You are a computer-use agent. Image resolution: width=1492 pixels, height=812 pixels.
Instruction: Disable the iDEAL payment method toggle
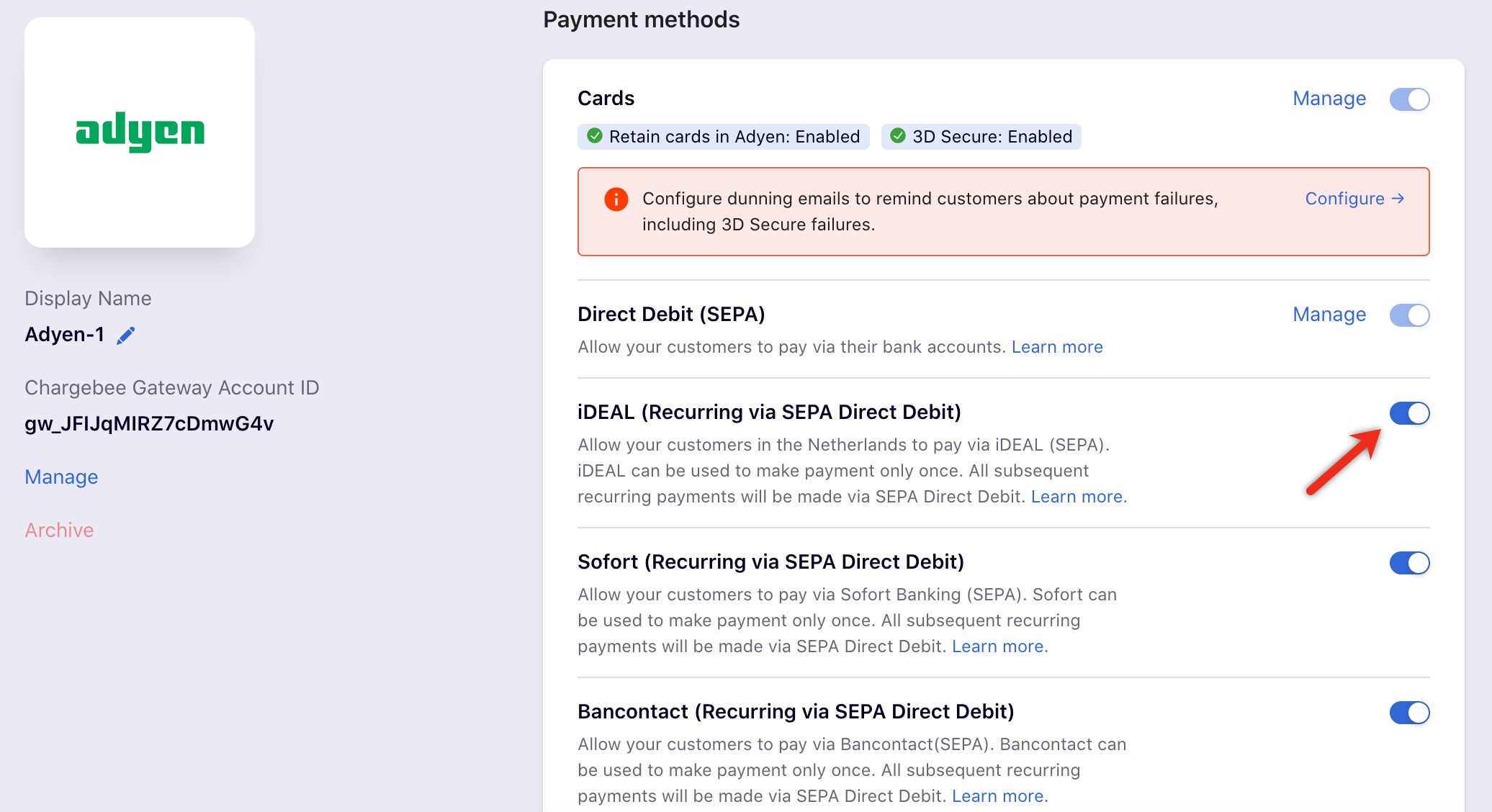click(1409, 413)
